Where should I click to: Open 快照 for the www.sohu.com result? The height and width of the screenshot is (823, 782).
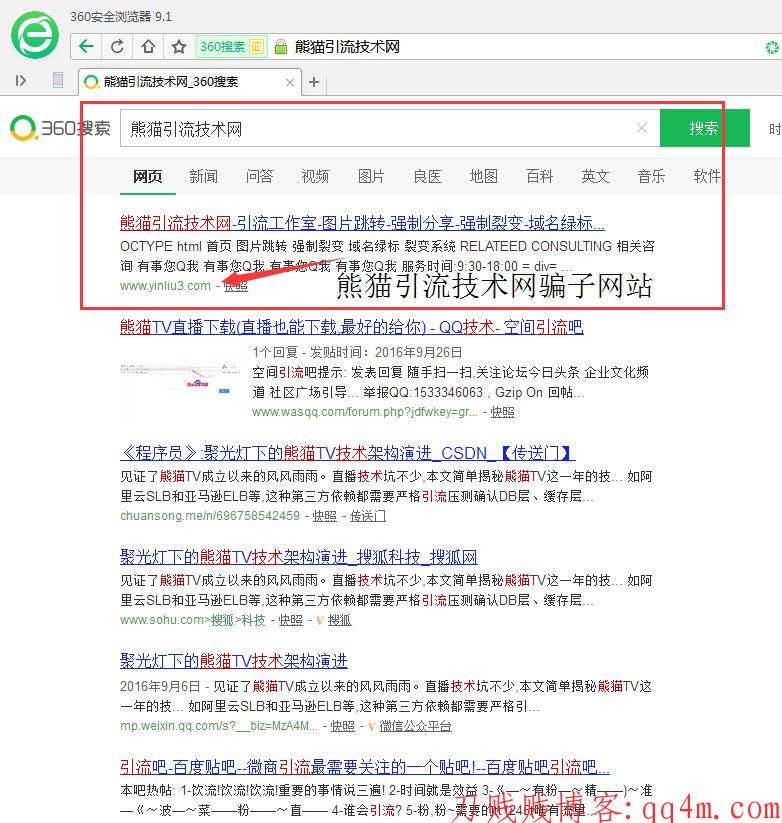click(291, 620)
